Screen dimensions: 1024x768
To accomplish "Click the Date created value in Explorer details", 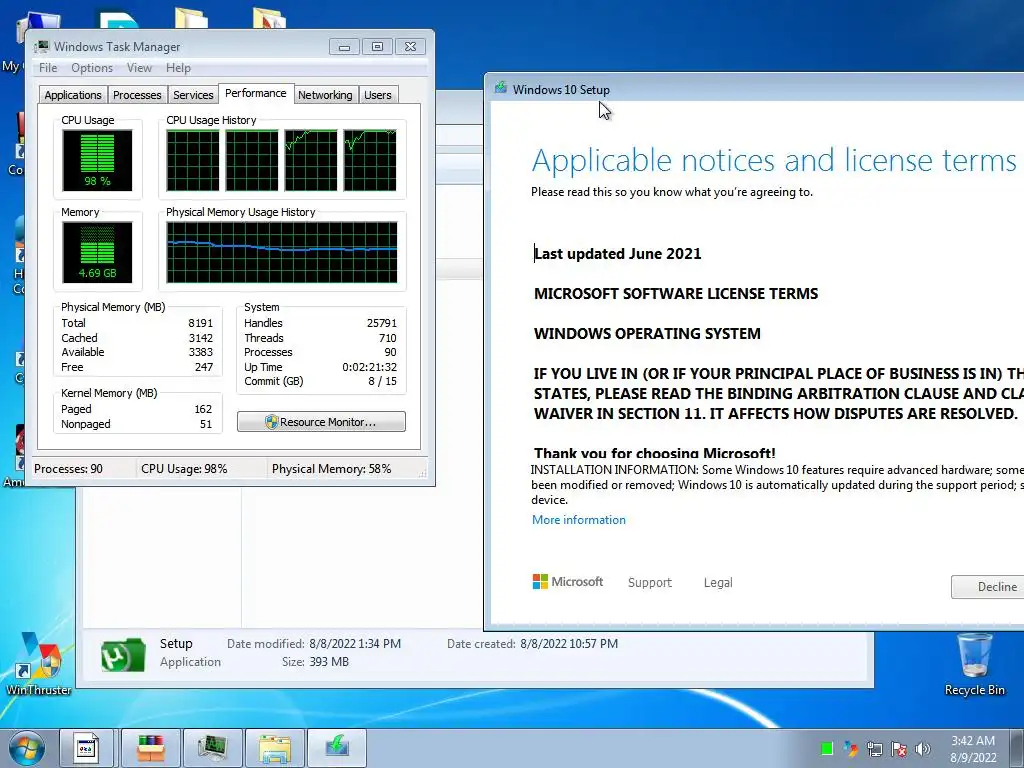I will pyautogui.click(x=569, y=644).
